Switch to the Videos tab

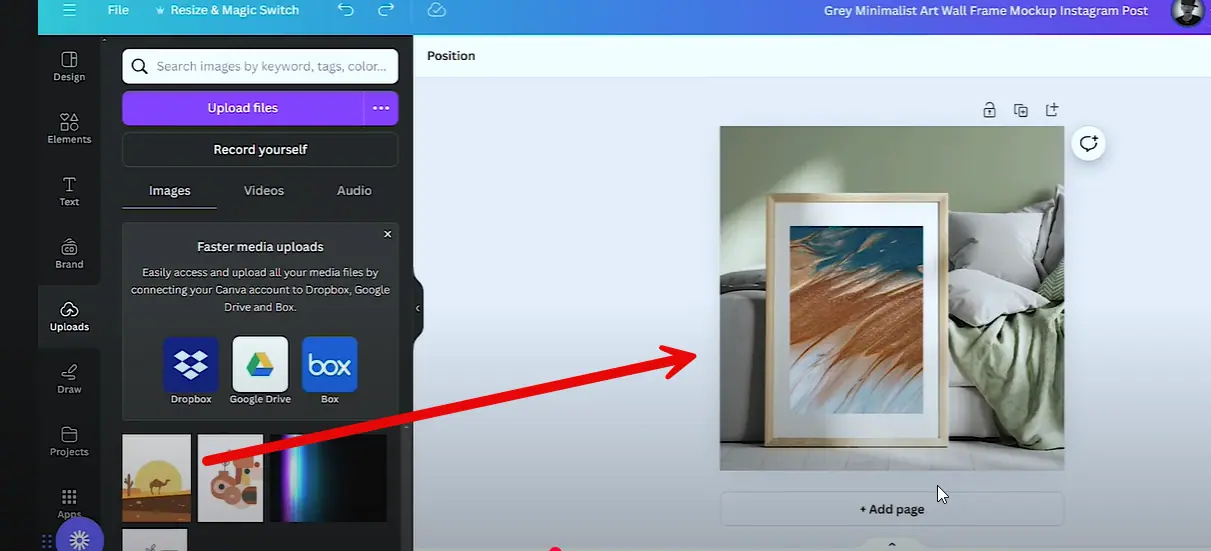pos(264,191)
